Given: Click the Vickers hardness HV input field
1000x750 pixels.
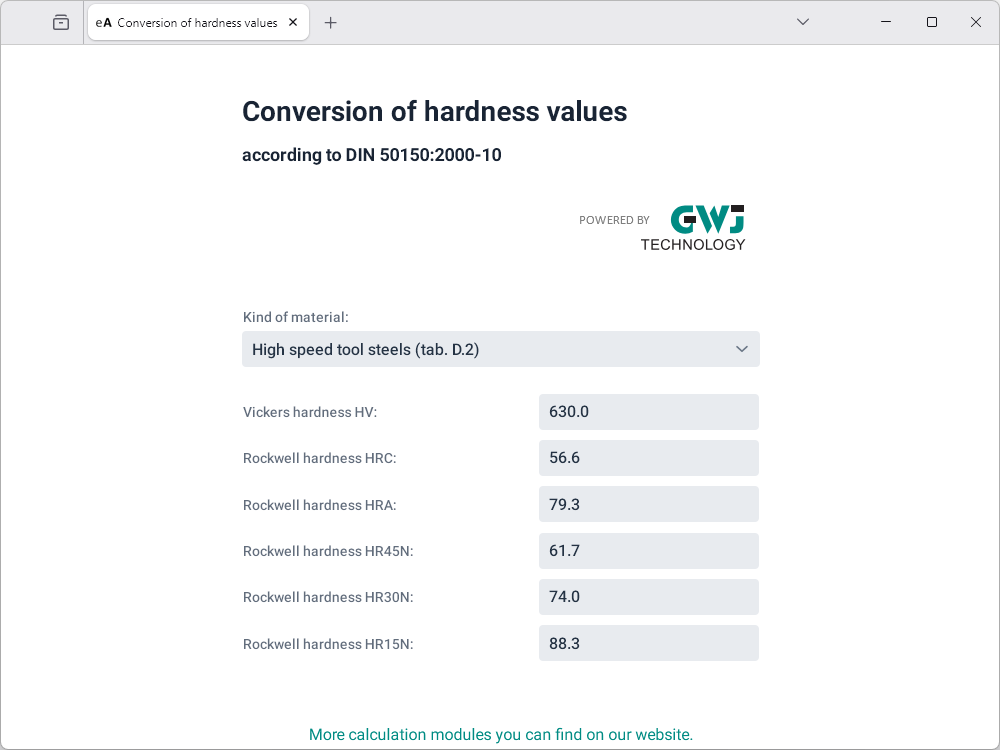Looking at the screenshot, I should point(648,412).
